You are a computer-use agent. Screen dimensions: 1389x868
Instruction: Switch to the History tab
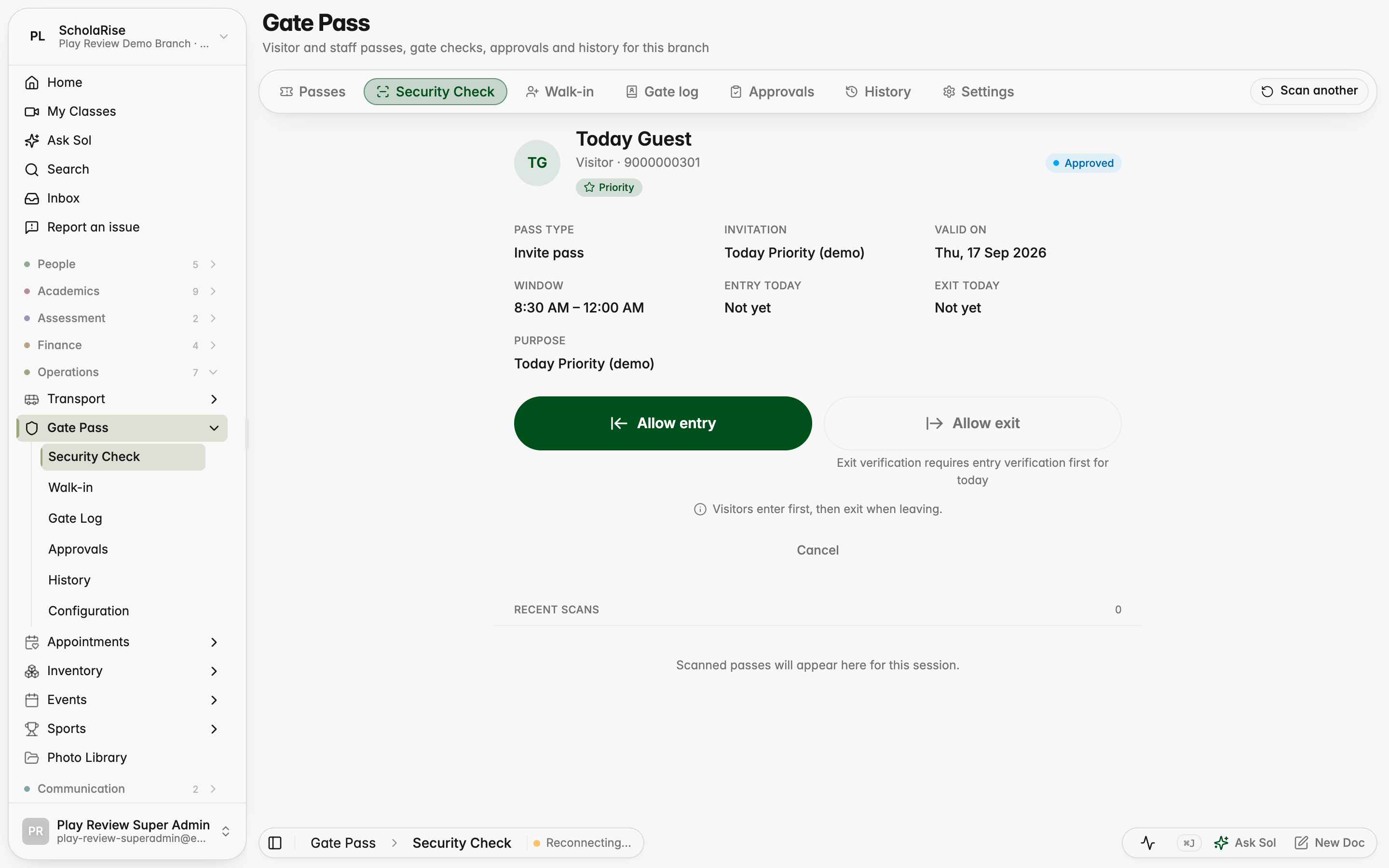coord(878,92)
